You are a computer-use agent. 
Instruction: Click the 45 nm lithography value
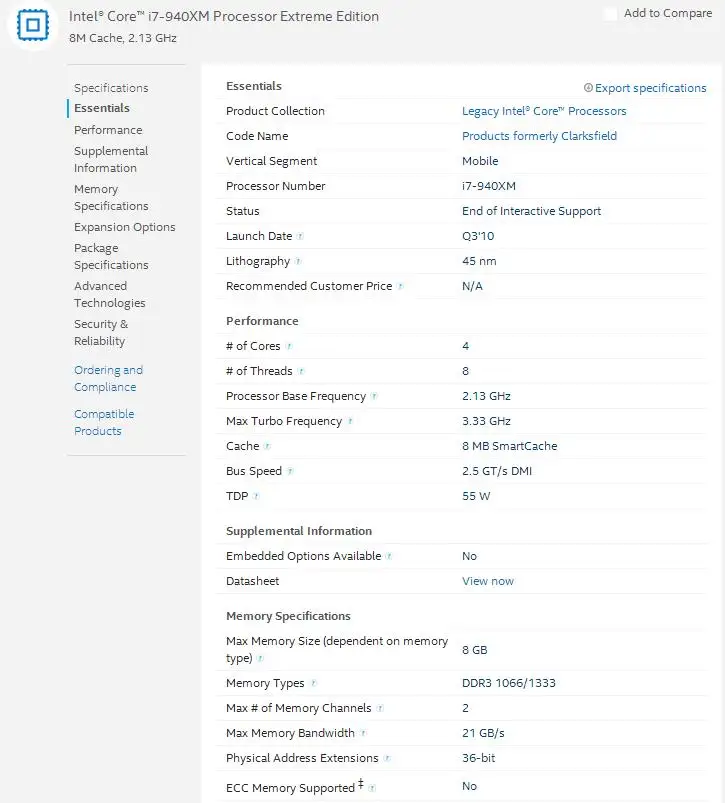pyautogui.click(x=479, y=261)
